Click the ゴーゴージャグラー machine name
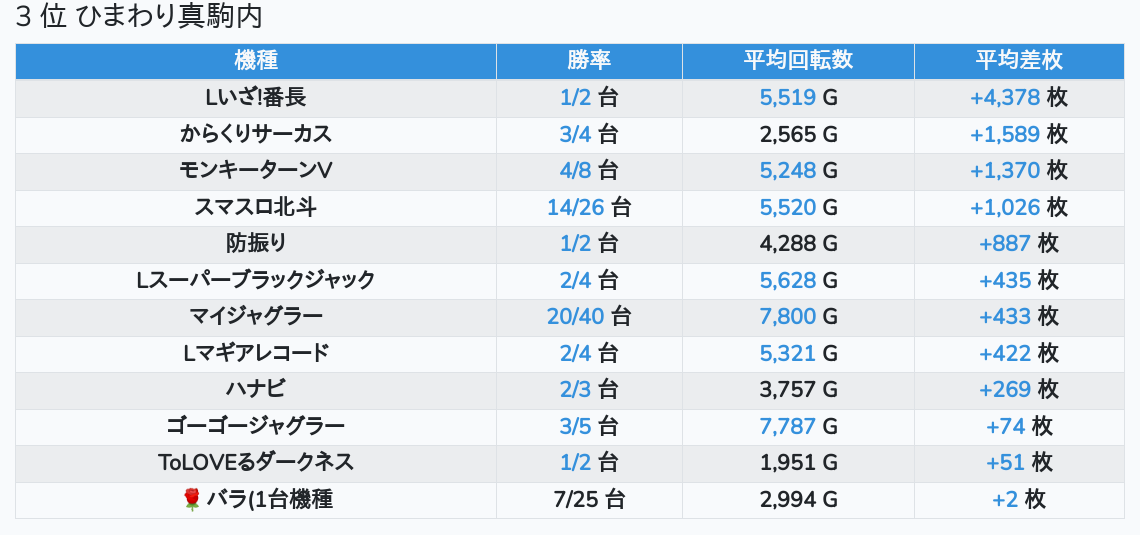Screen dimensions: 1140x535 [x=256, y=427]
